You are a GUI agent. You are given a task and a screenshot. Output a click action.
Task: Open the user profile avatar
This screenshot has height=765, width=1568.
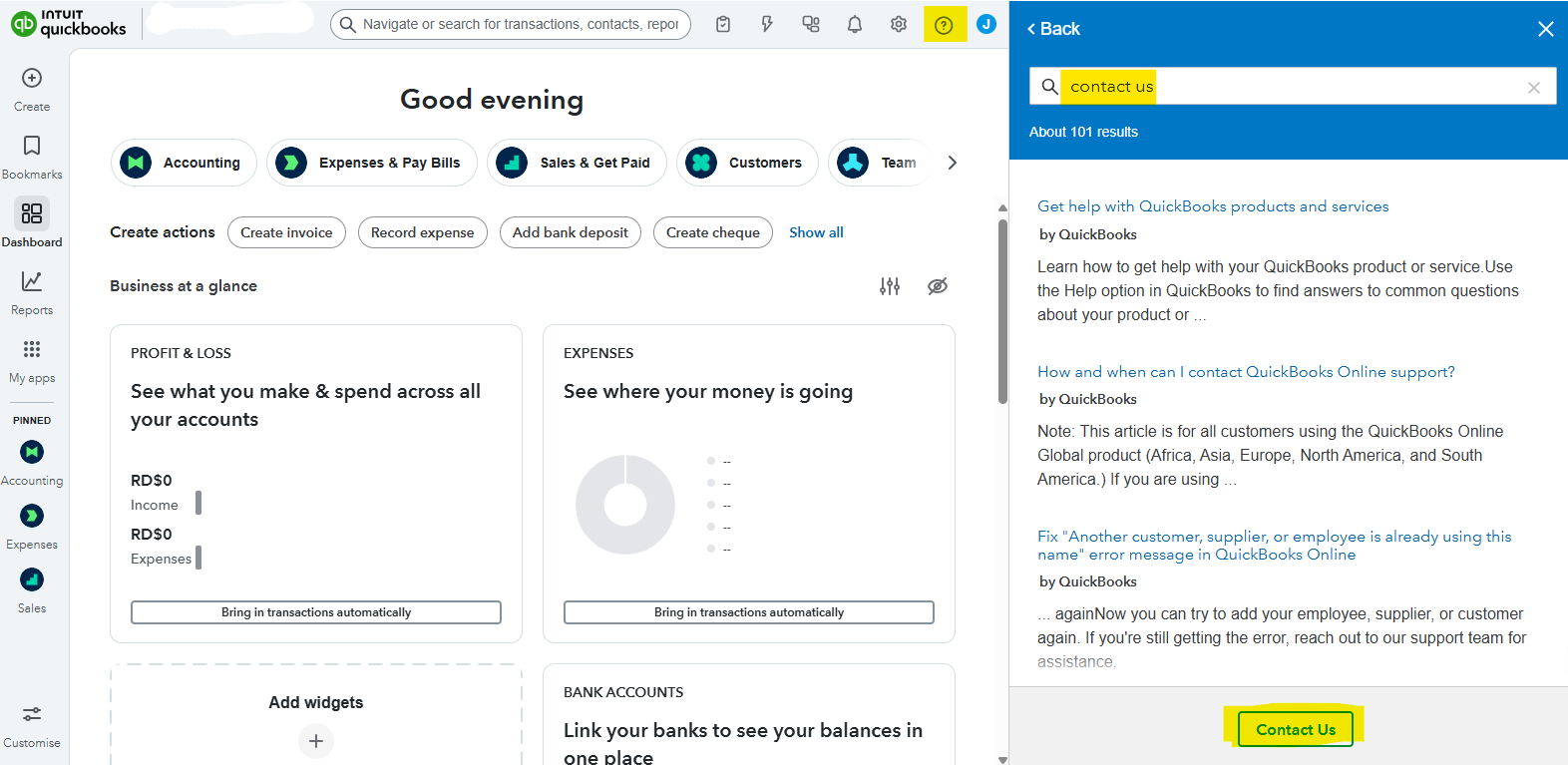(x=986, y=24)
